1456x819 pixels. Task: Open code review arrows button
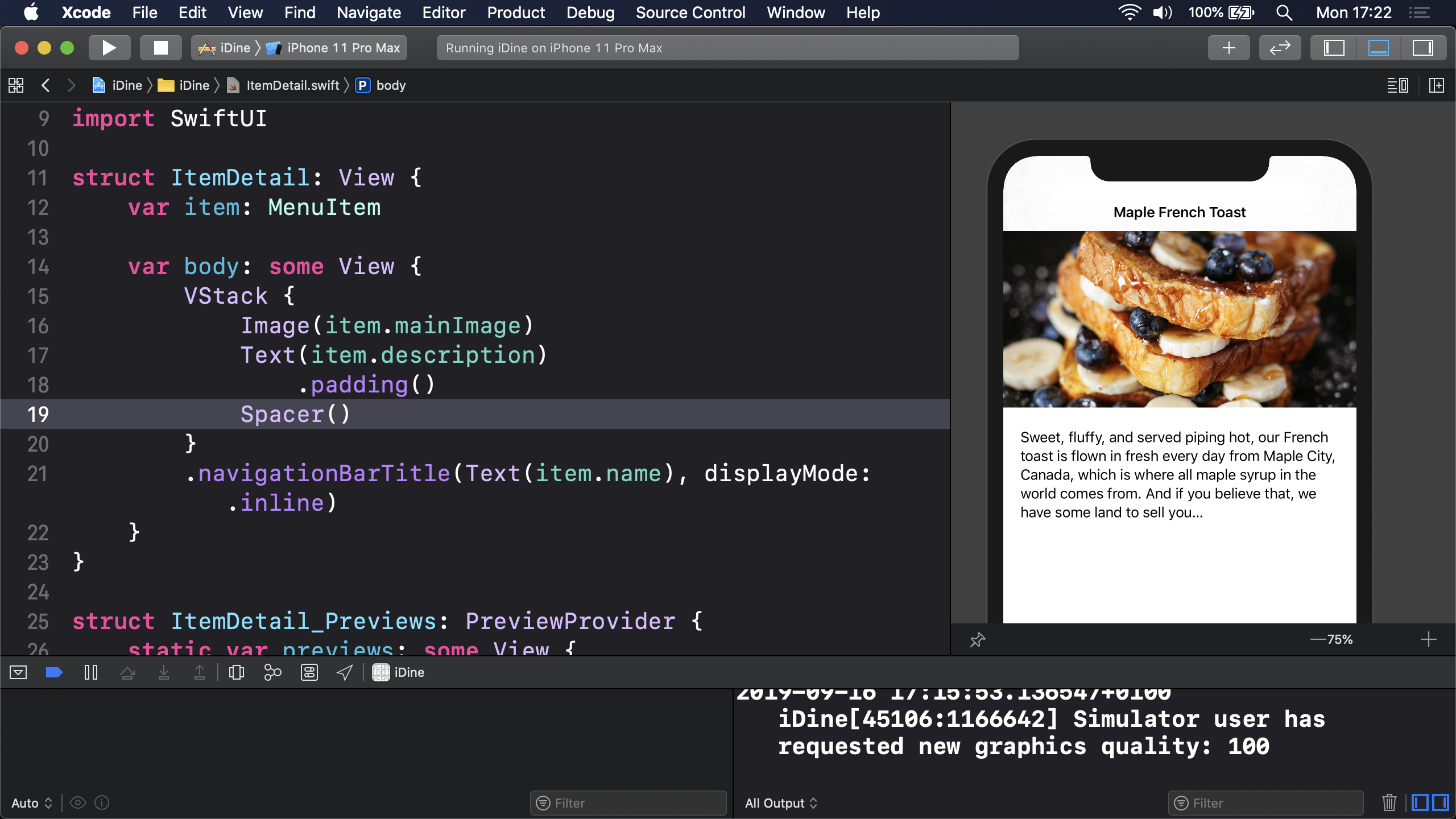[1280, 48]
